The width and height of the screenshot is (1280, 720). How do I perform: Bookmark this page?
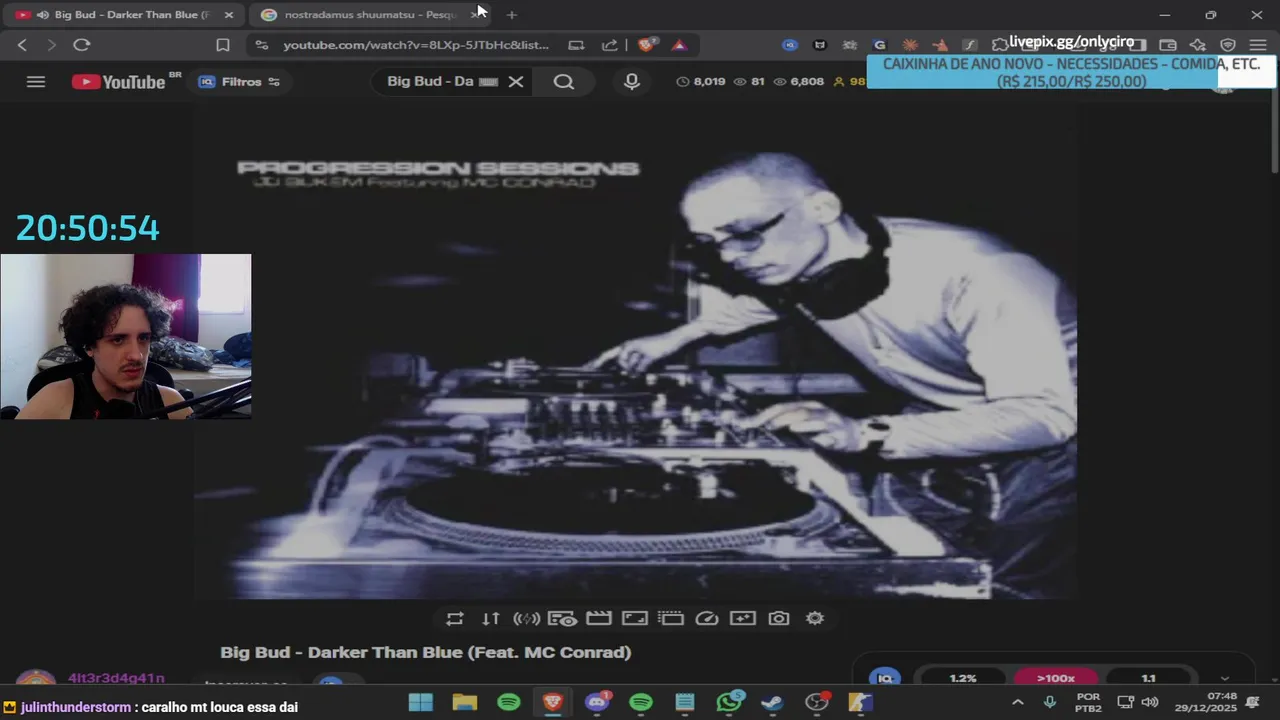point(223,45)
